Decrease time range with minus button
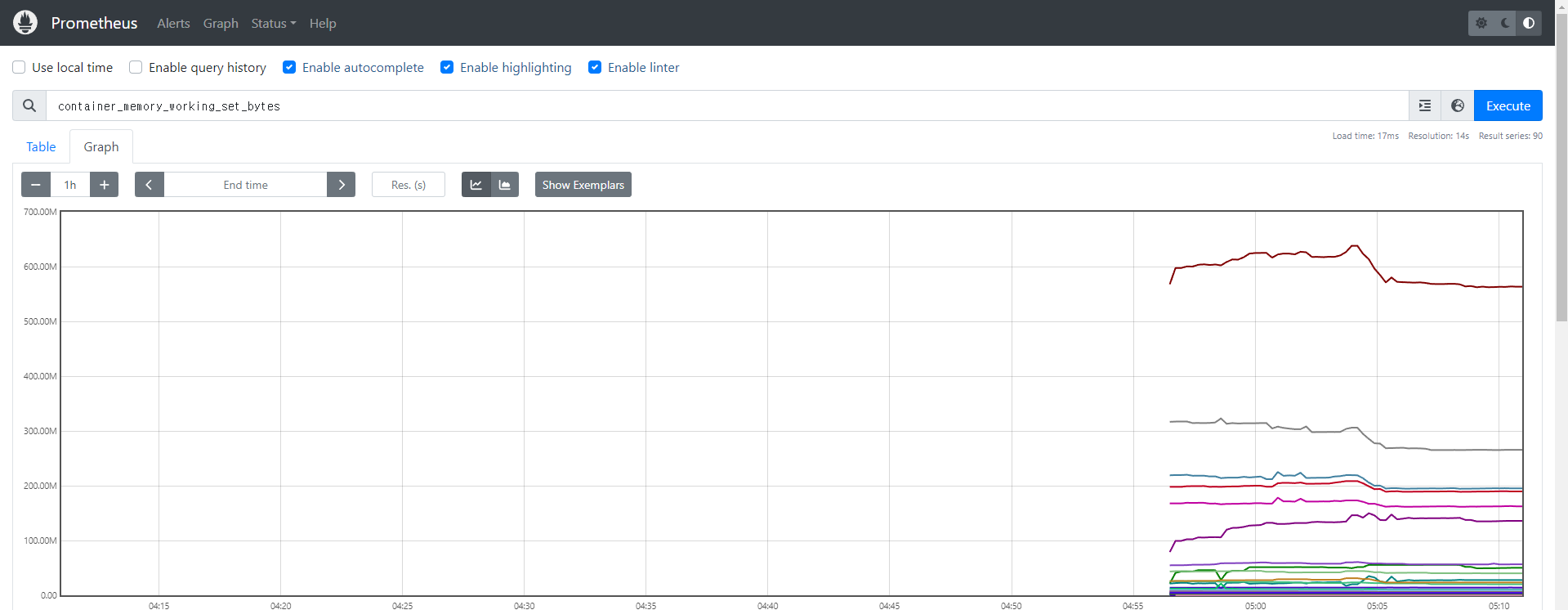The width and height of the screenshot is (1568, 610). (x=36, y=185)
